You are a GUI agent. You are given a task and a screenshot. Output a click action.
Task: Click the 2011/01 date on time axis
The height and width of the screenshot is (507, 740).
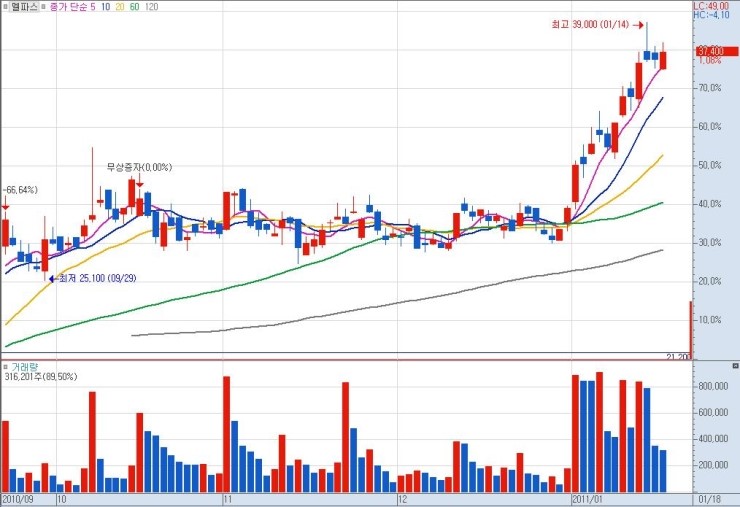click(x=586, y=497)
